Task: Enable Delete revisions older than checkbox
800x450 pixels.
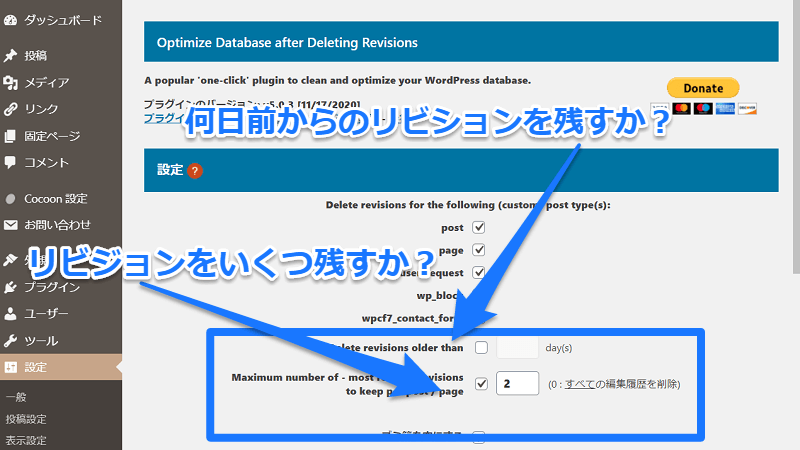Action: [x=481, y=348]
